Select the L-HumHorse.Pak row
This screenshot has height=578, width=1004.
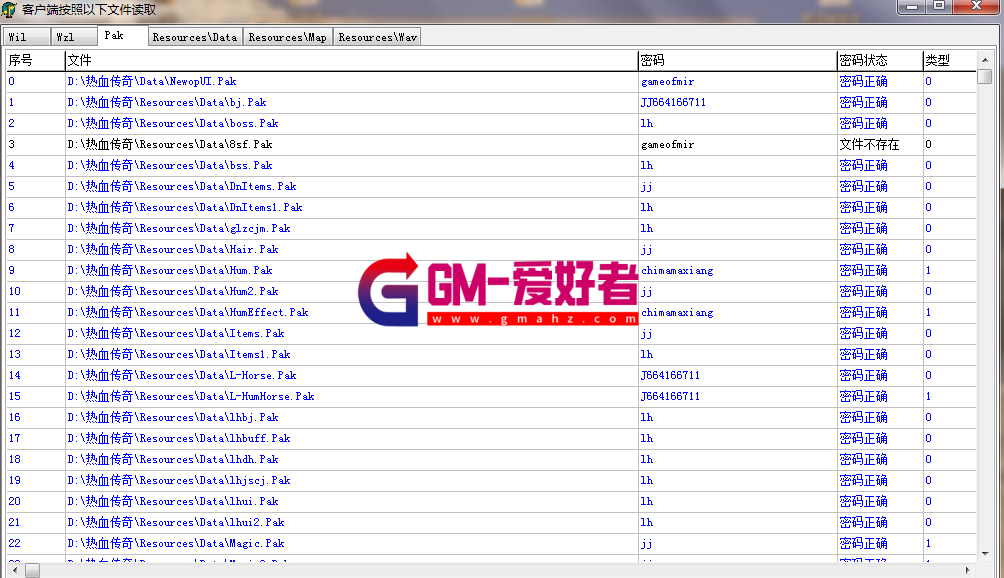(x=191, y=397)
